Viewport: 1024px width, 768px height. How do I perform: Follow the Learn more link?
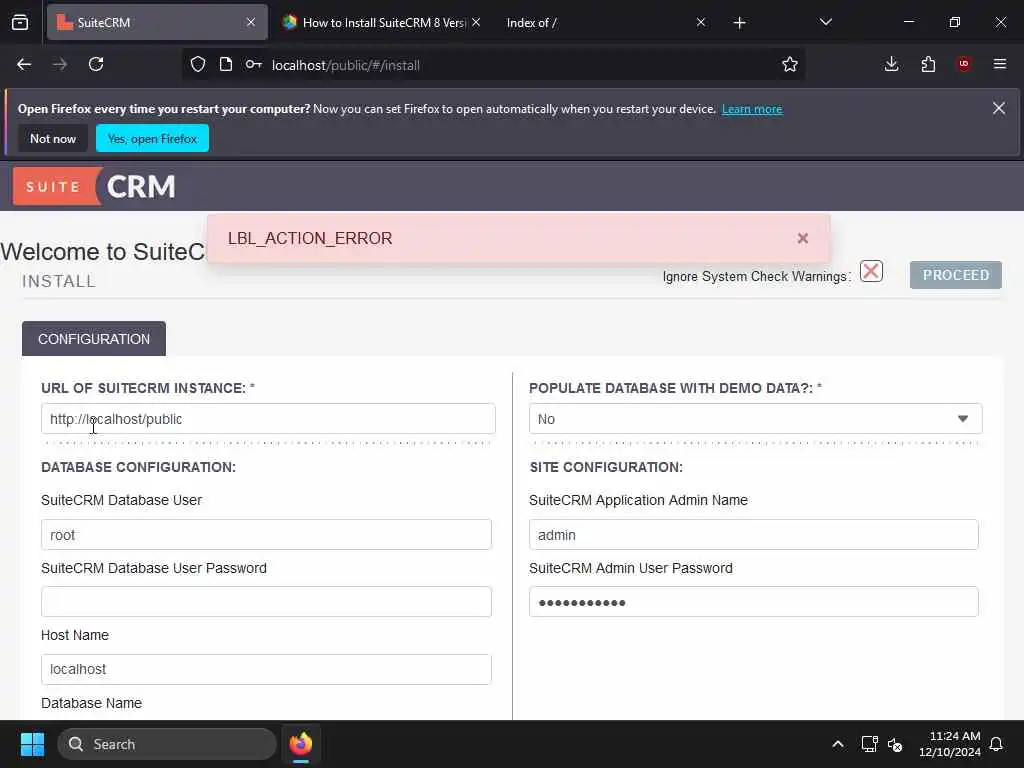[752, 109]
